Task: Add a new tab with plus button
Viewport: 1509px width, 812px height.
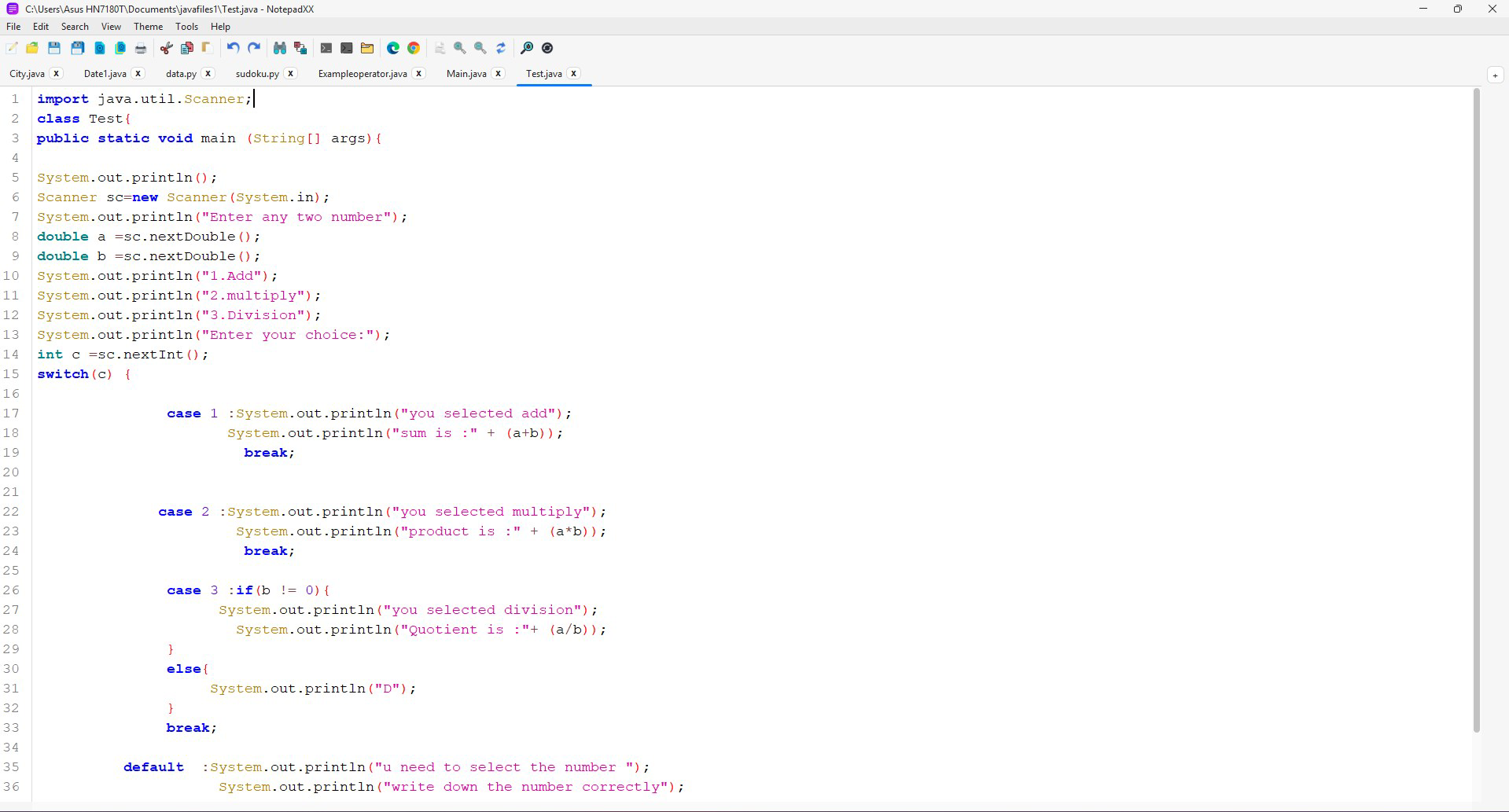Action: 1495,75
